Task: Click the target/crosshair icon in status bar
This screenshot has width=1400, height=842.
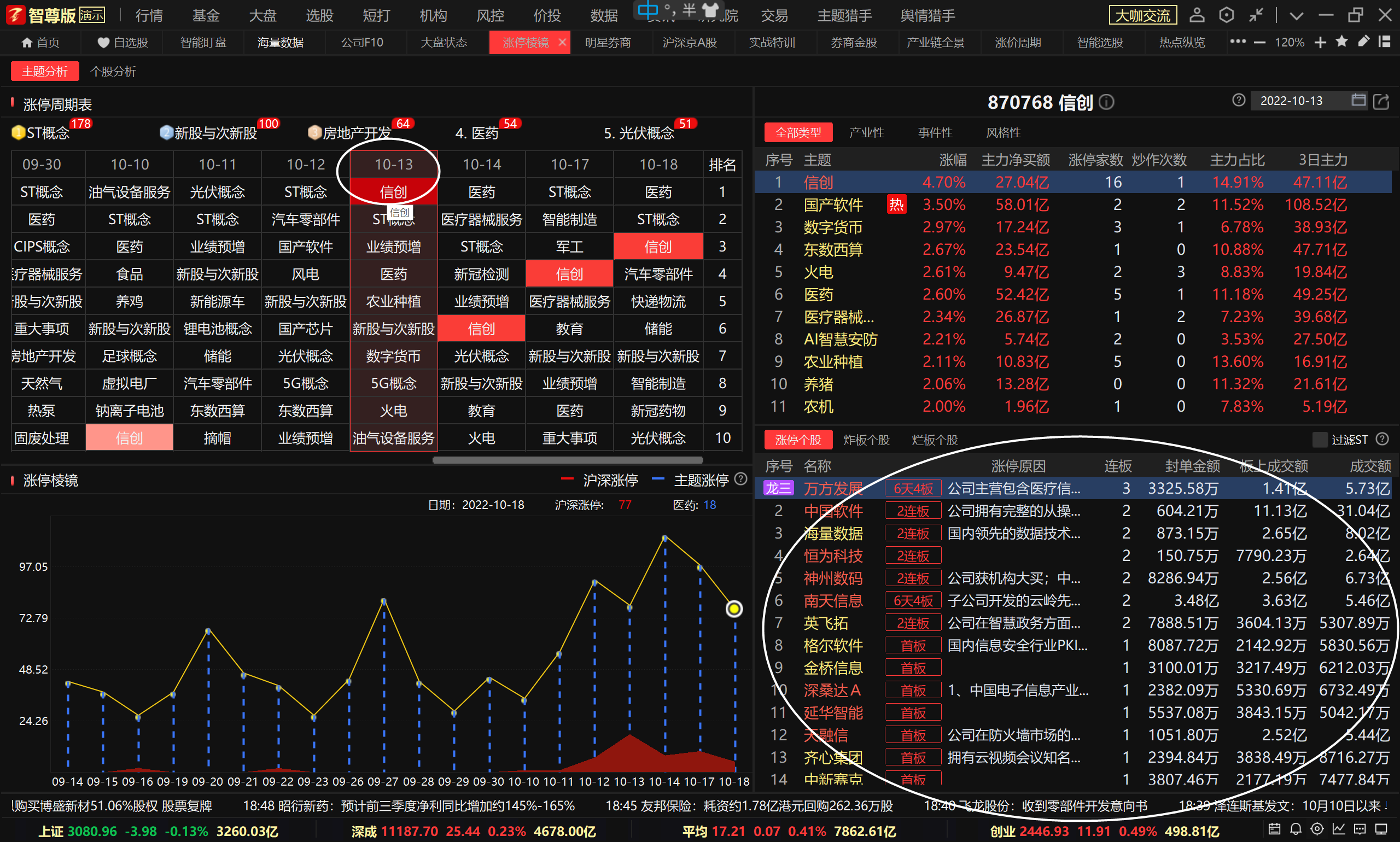Action: click(x=1317, y=829)
